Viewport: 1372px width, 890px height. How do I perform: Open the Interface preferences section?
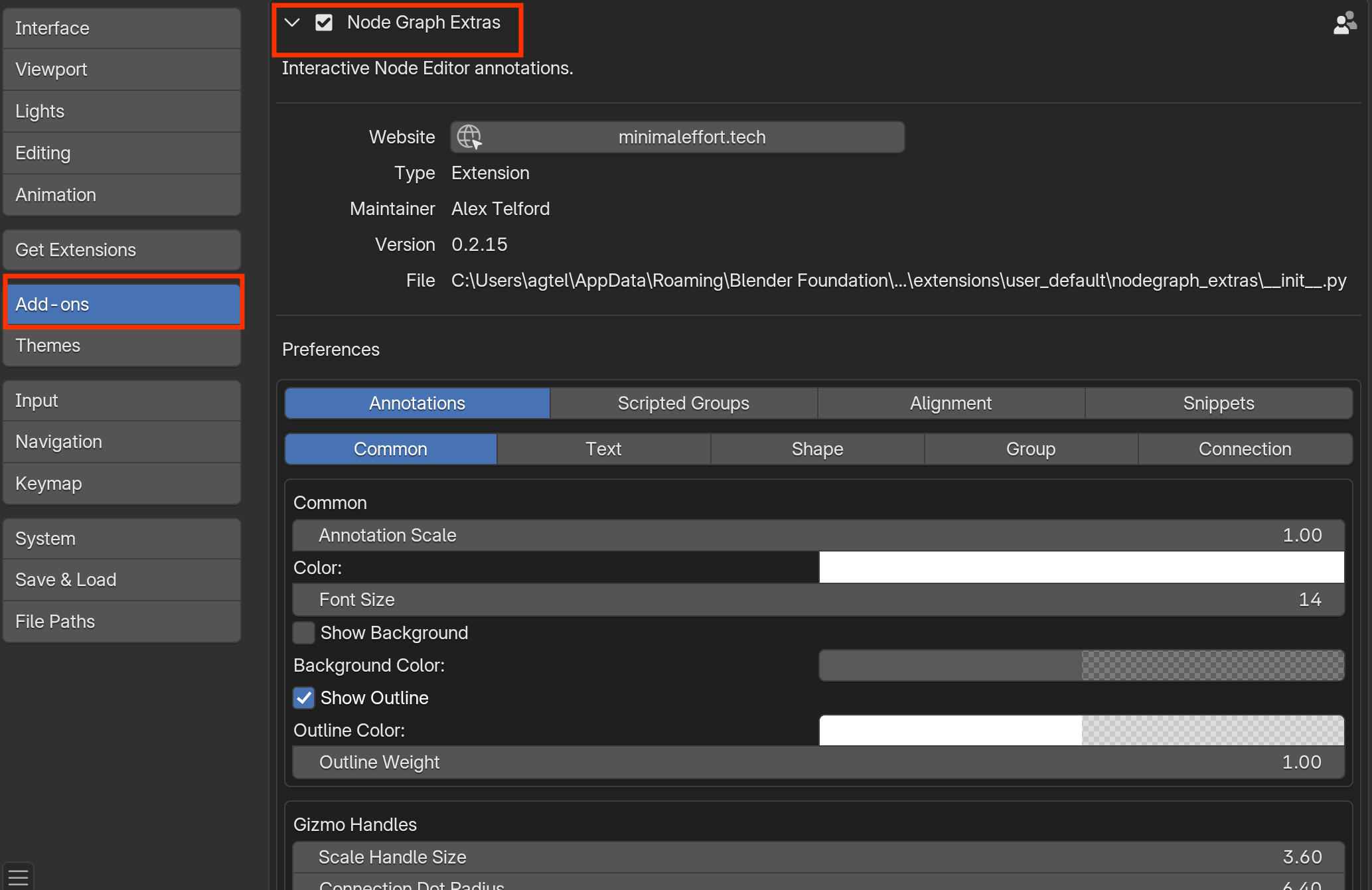[x=122, y=29]
